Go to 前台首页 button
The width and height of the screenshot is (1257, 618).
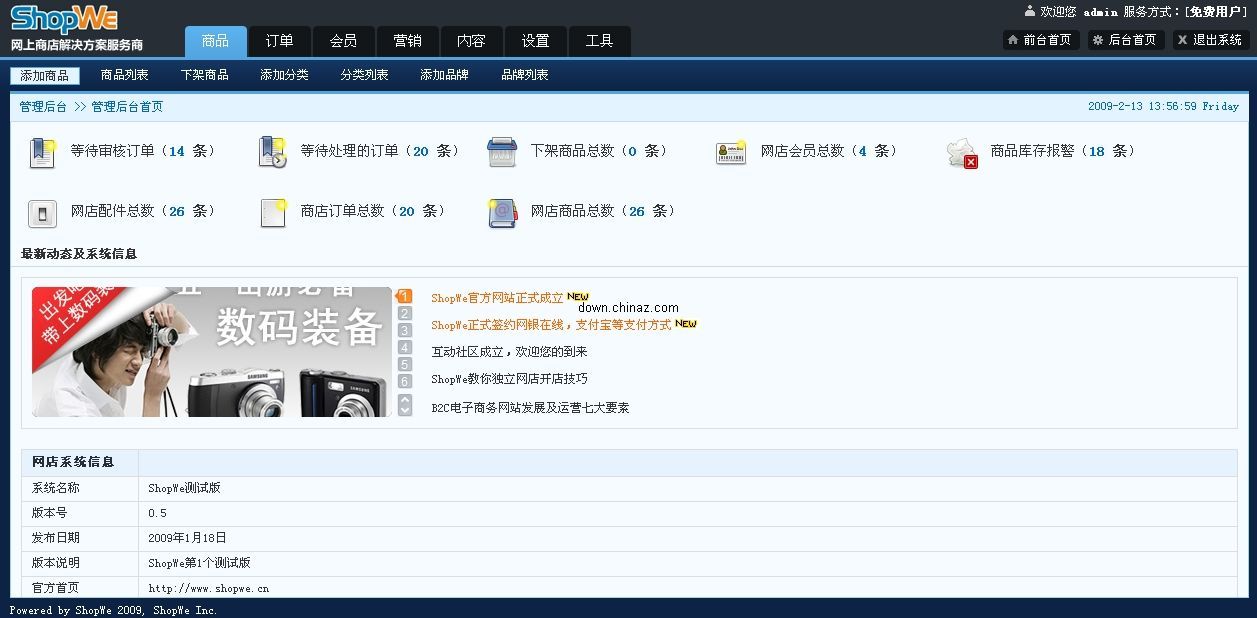pyautogui.click(x=1041, y=40)
